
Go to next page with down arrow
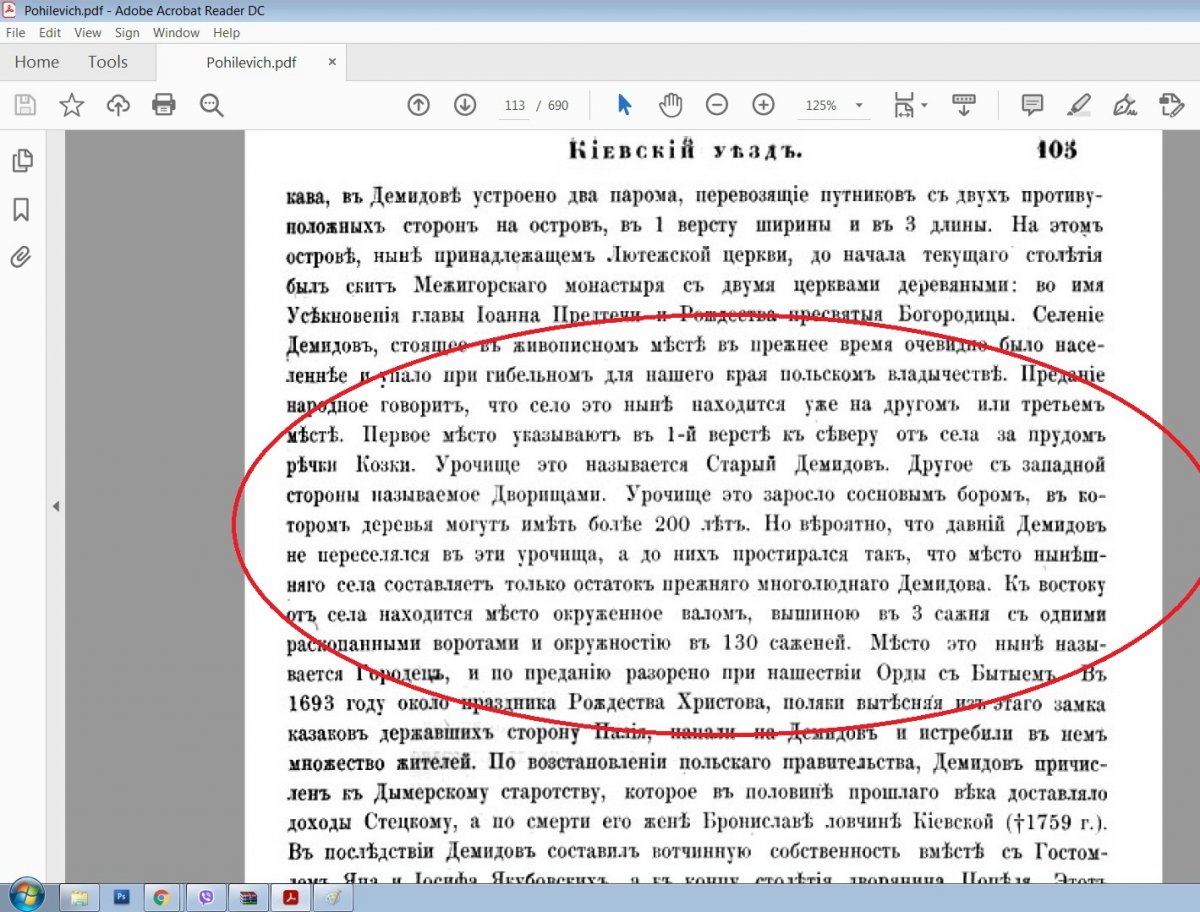[464, 105]
